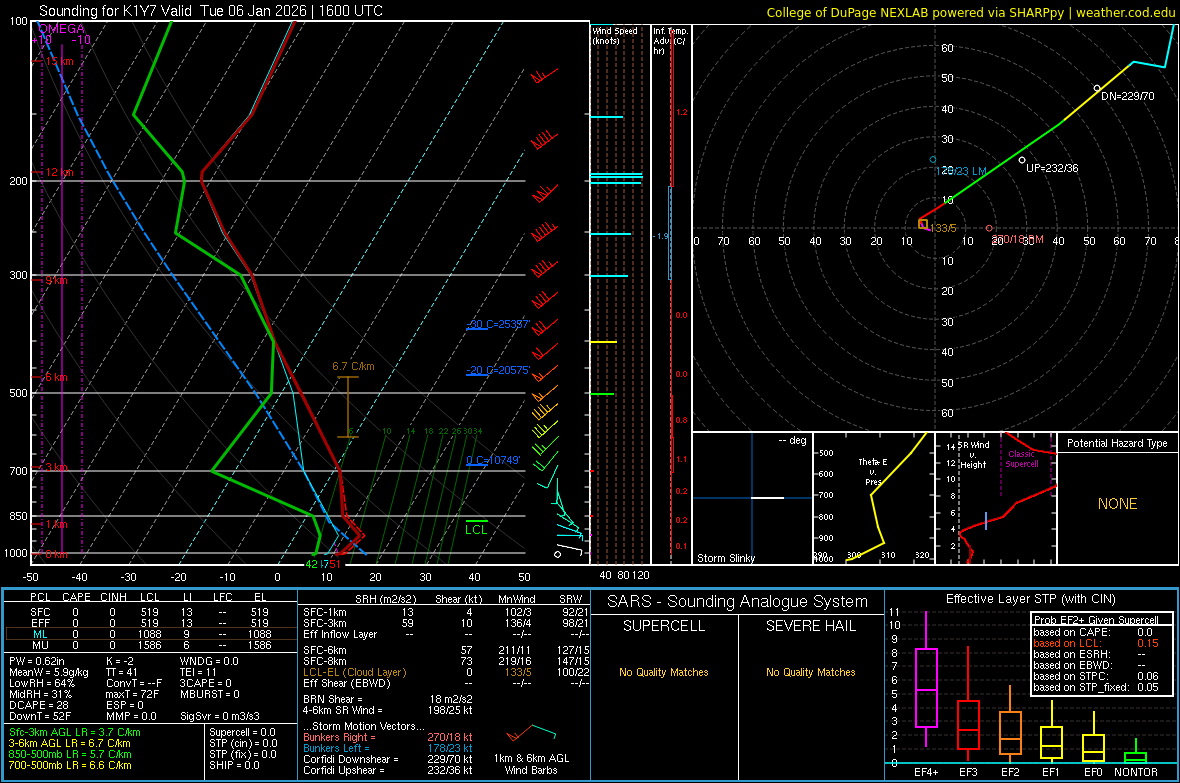Click the '178/23 LM' left mover label

click(x=961, y=171)
